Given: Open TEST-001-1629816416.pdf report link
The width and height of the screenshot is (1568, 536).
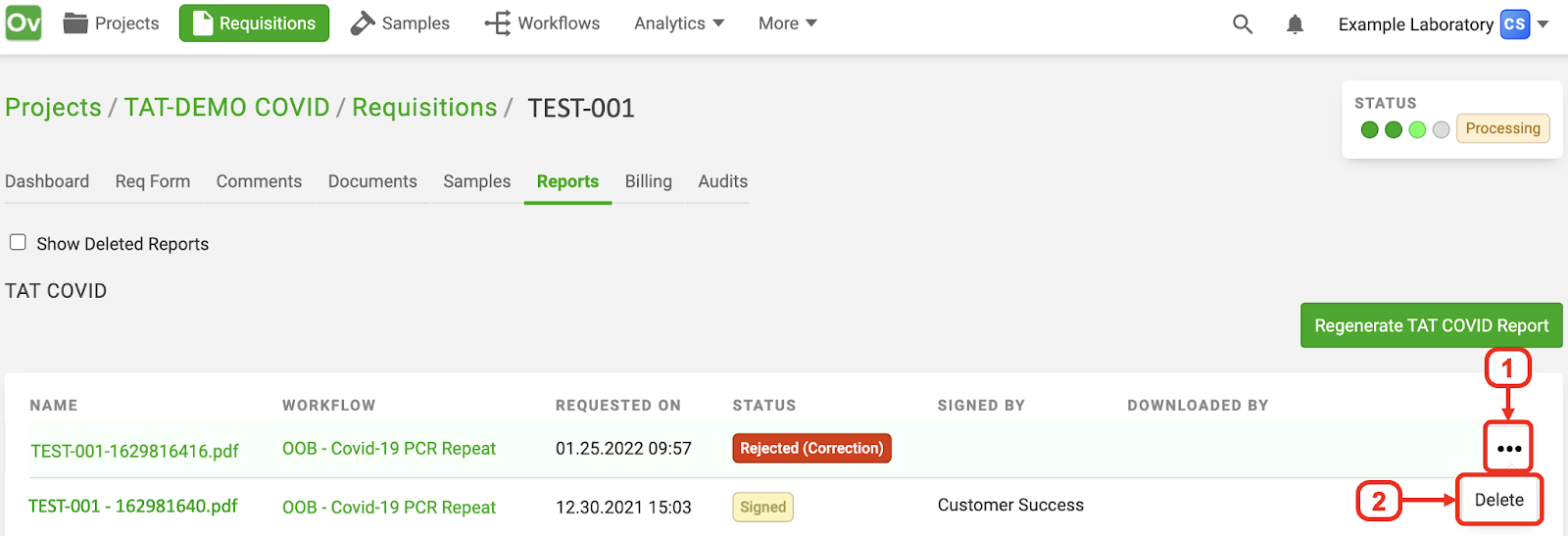Looking at the screenshot, I should [135, 451].
